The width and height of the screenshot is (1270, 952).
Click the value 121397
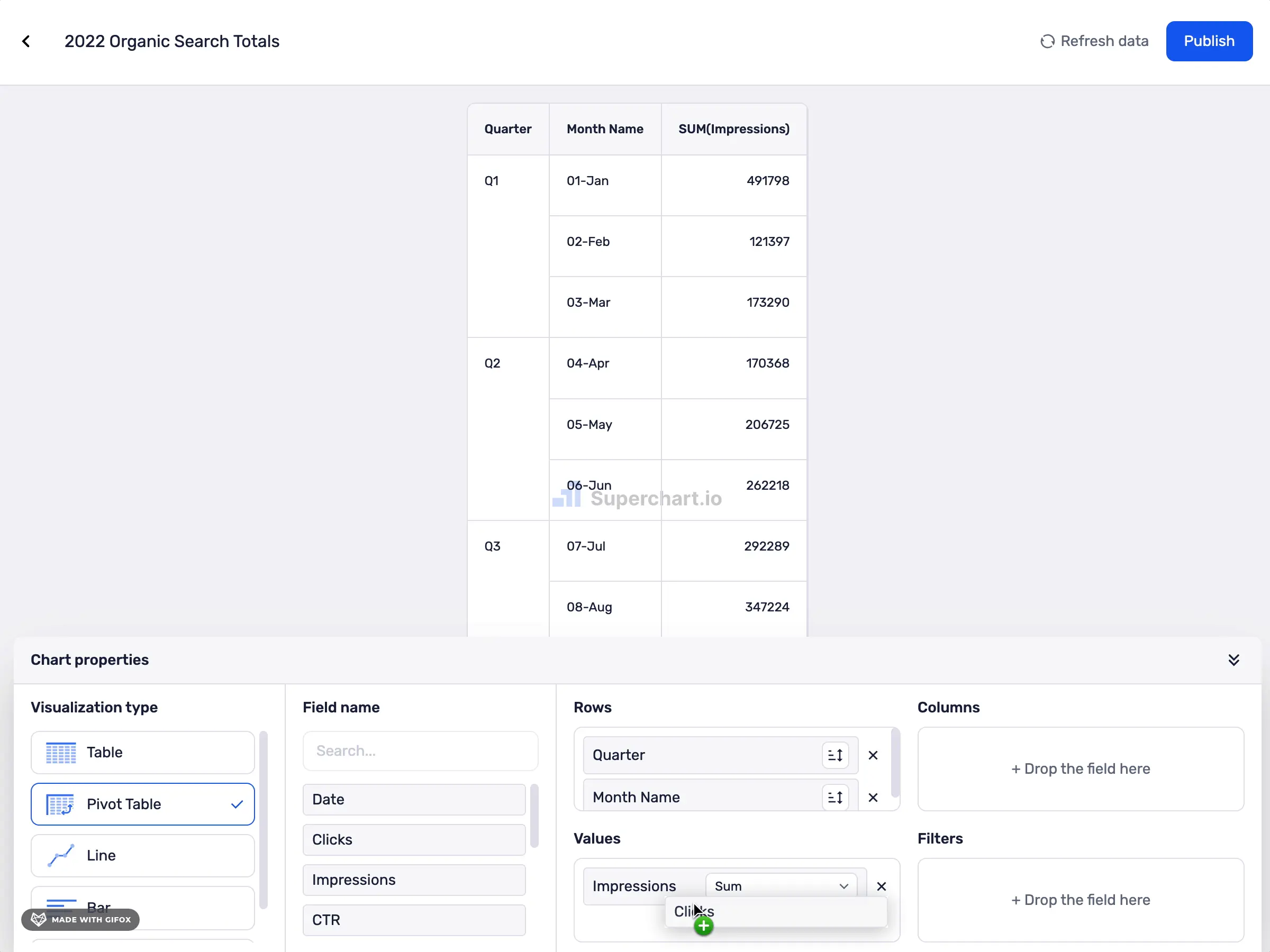point(769,242)
